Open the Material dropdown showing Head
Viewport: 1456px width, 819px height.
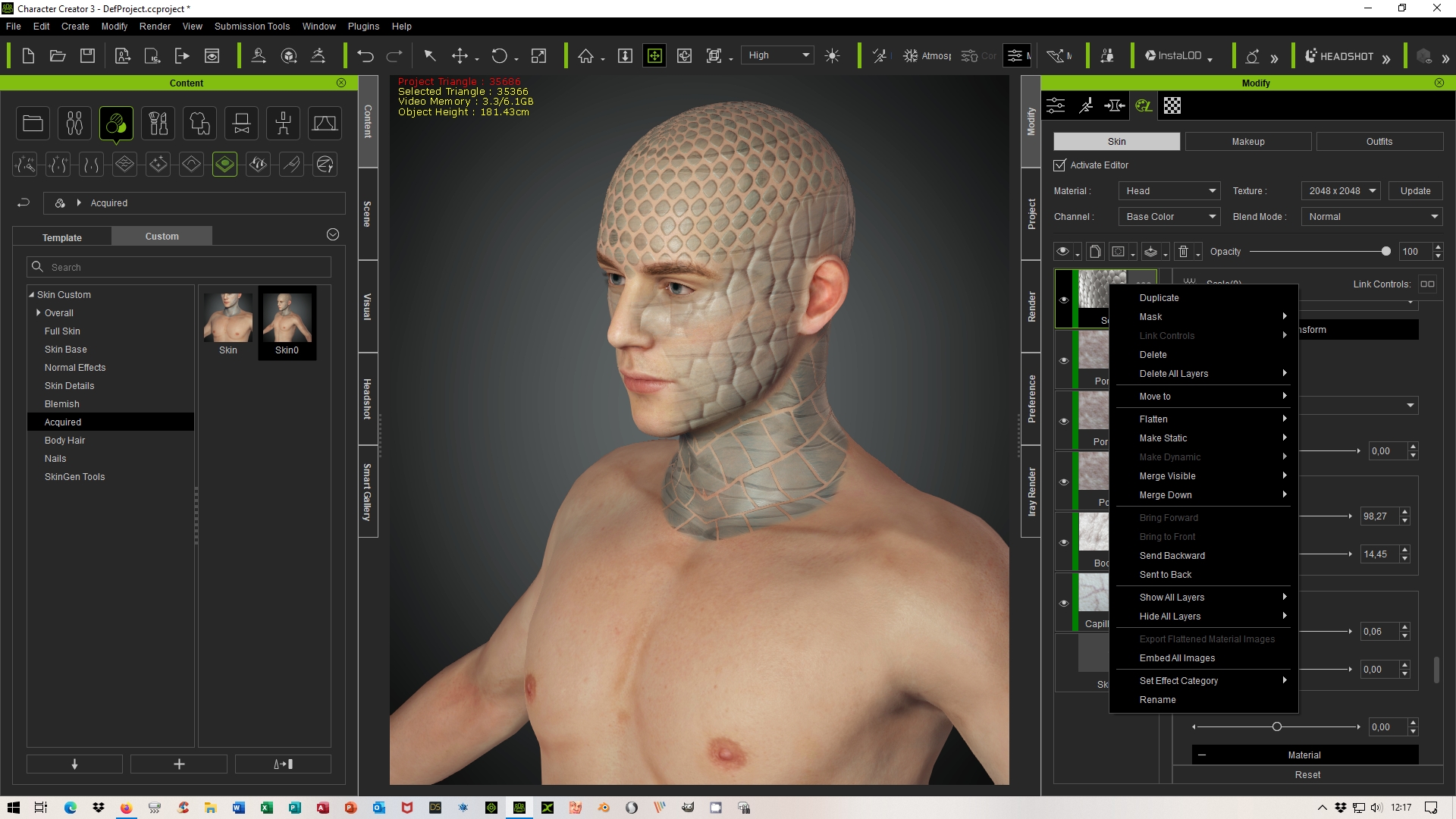[1169, 191]
